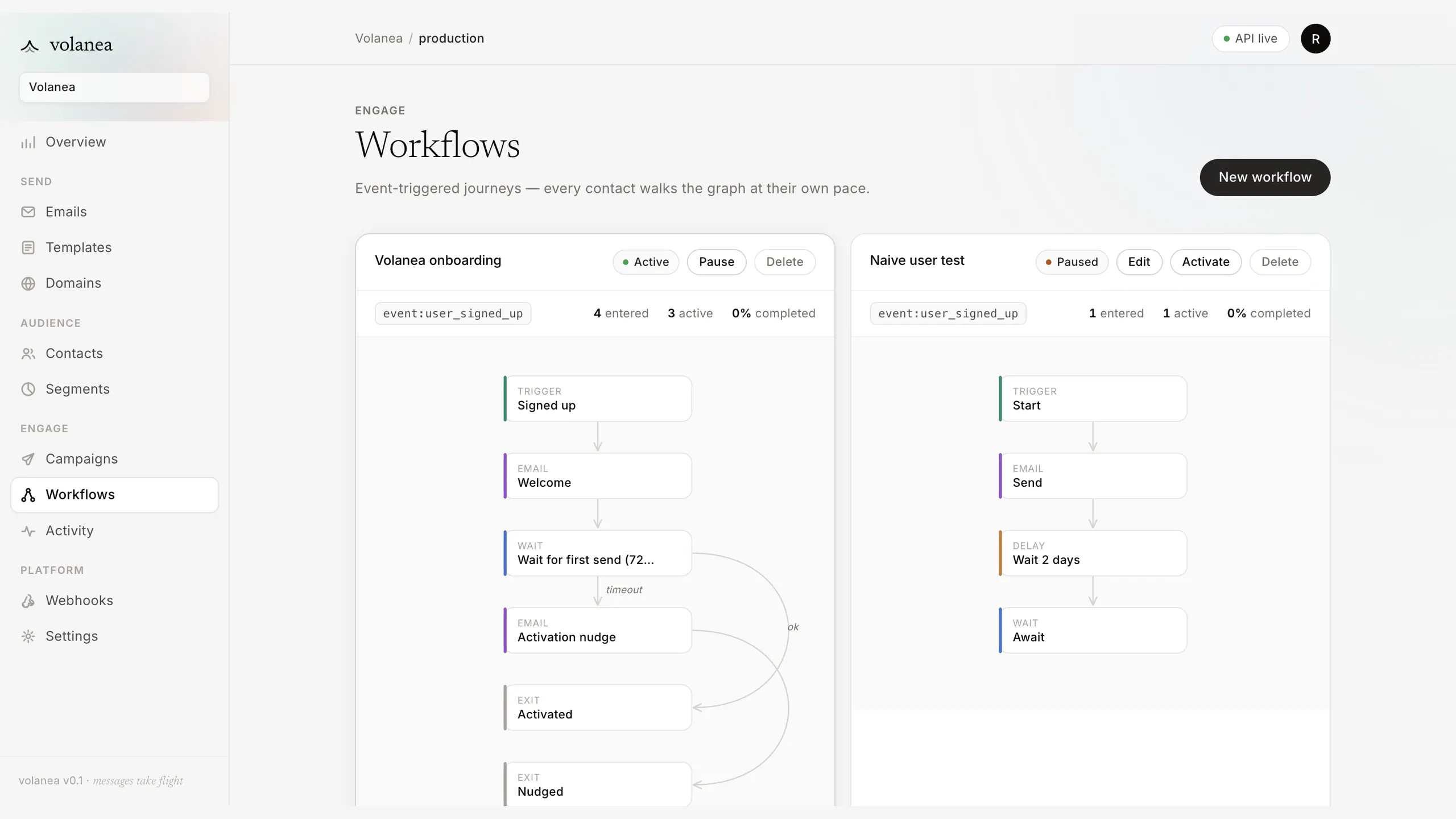
Task: Select the Wait 2 days delay node
Action: pyautogui.click(x=1093, y=553)
